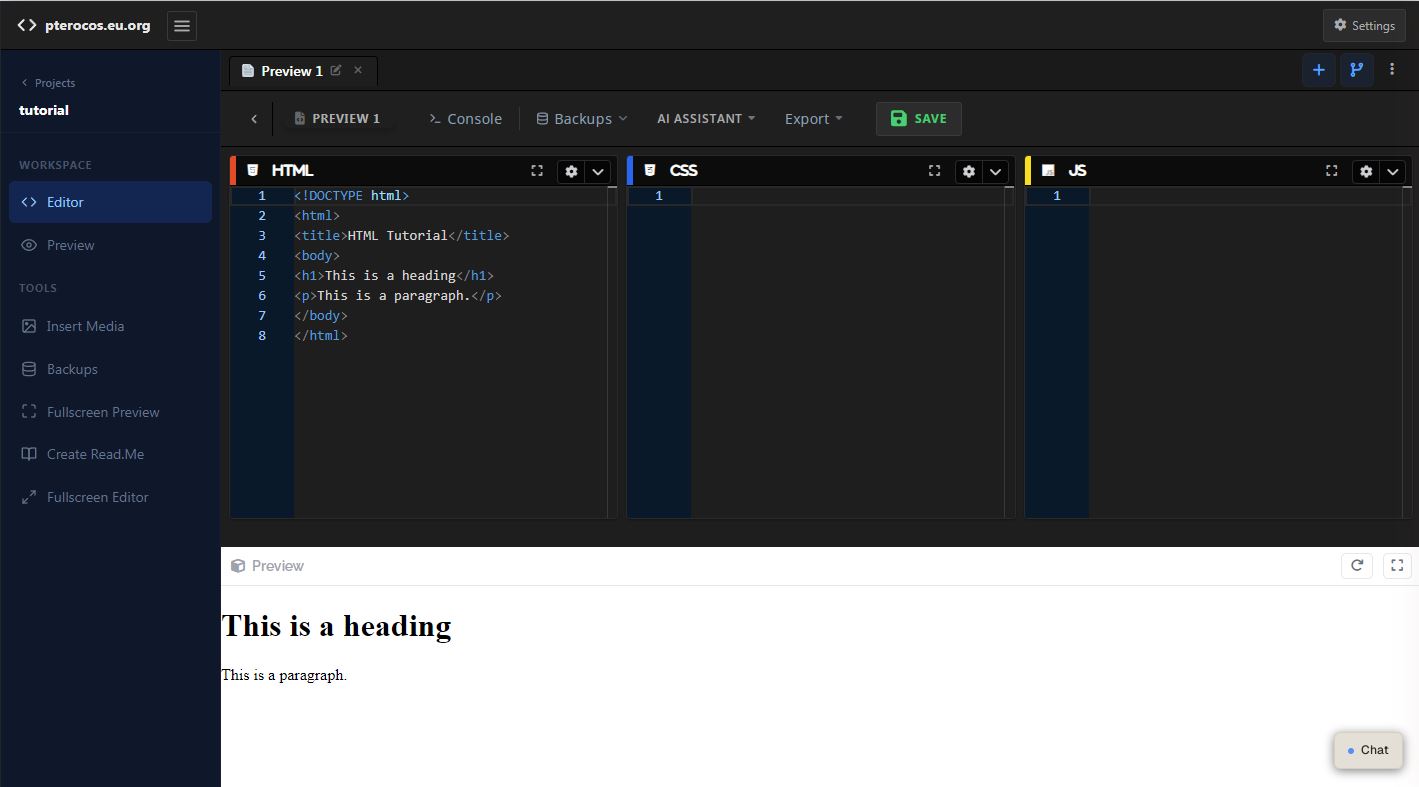Click into the CSS code editor
Viewport: 1419px width, 787px height.
[x=848, y=352]
